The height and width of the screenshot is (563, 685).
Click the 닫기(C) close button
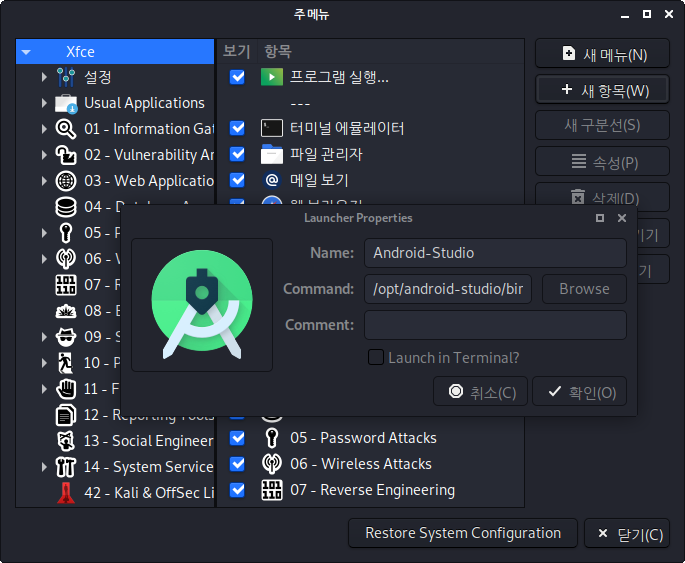(x=627, y=533)
